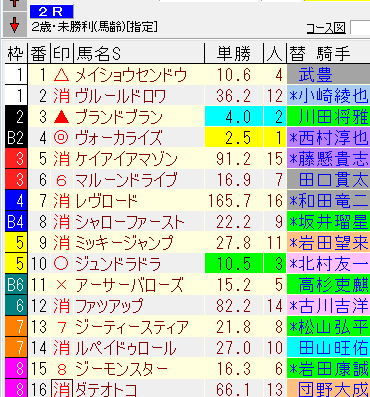370x397 pixels.
Task: Click jockey 松山弘平 cell
Action: pos(328,327)
